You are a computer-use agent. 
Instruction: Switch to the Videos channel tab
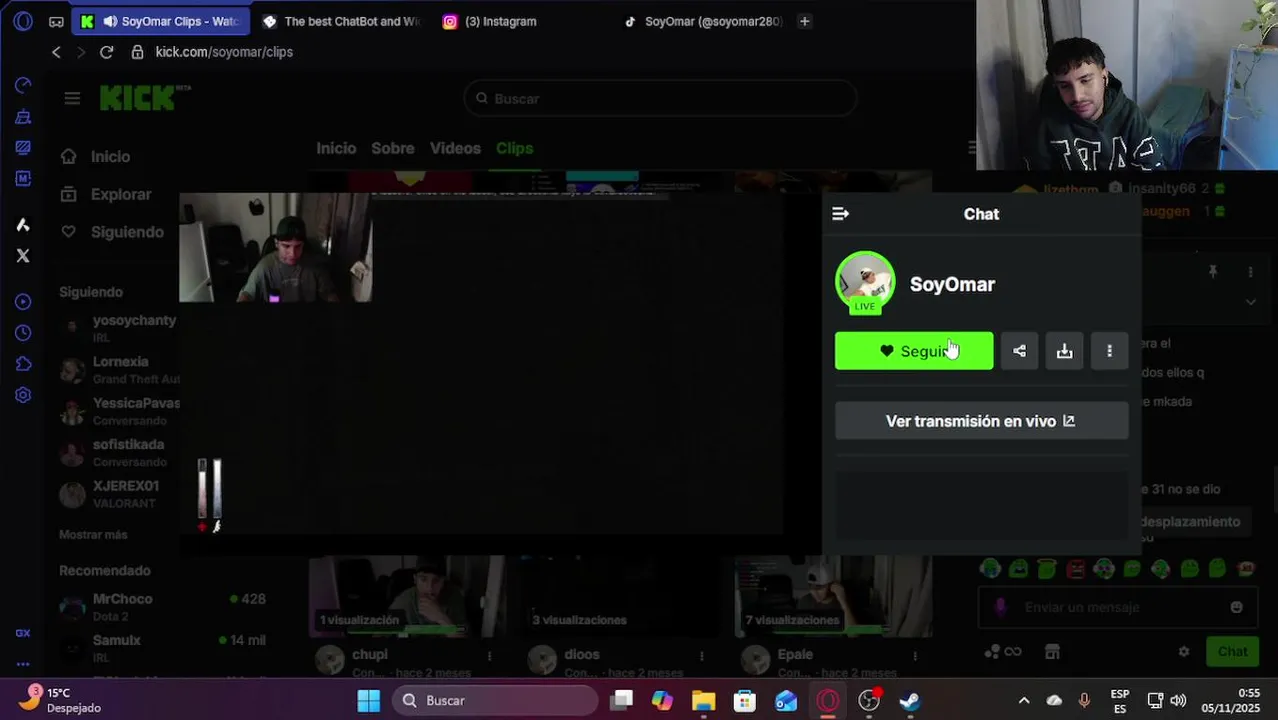(x=455, y=148)
